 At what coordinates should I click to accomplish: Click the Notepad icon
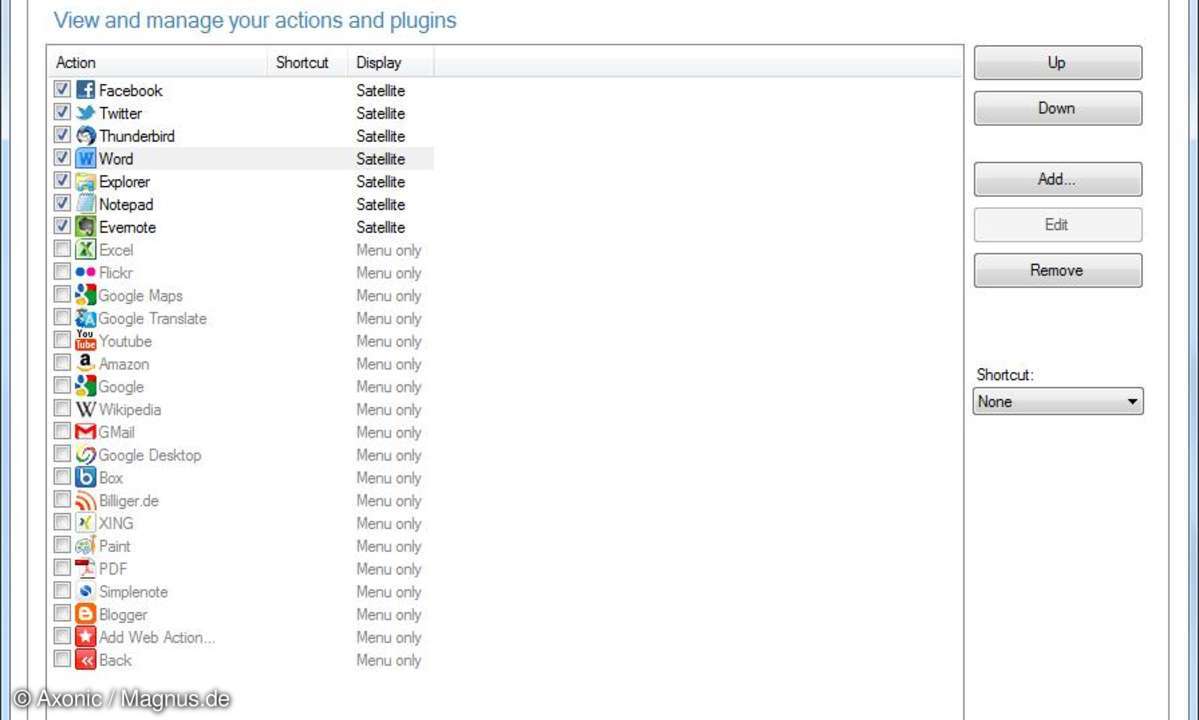(x=86, y=204)
